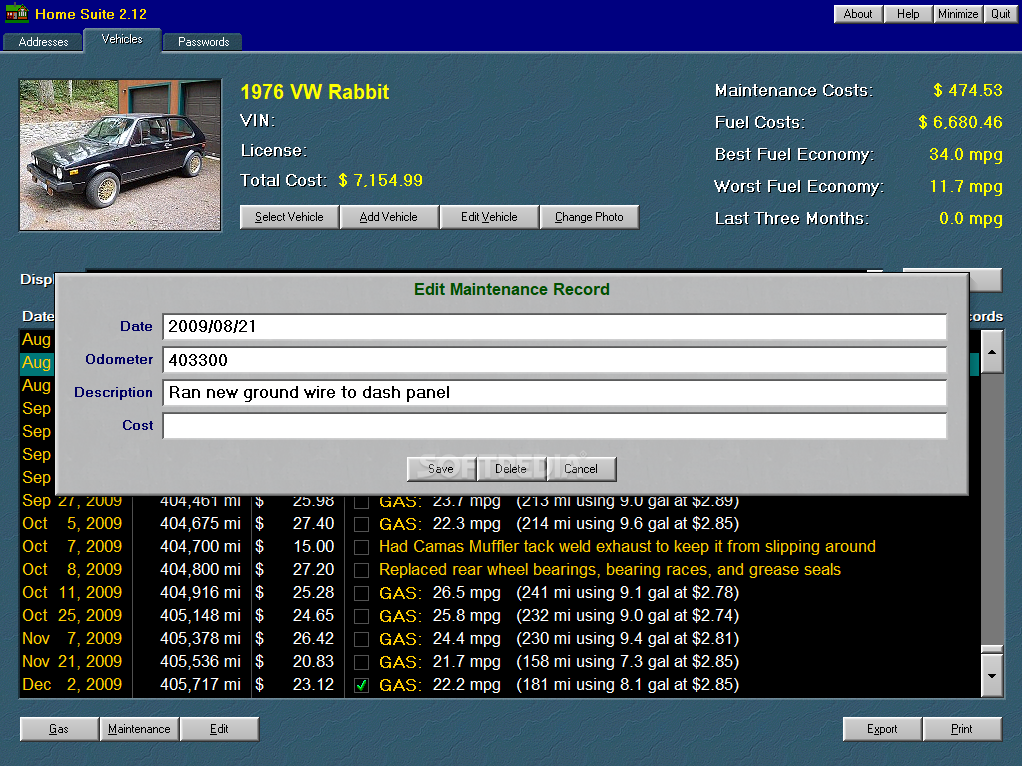The width and height of the screenshot is (1022, 766).
Task: Toggle checkbox on Oct 11 gas row
Action: (x=361, y=593)
